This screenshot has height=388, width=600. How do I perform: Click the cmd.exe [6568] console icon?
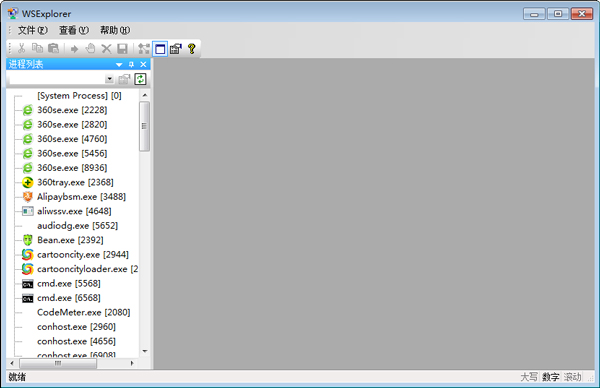tap(28, 298)
